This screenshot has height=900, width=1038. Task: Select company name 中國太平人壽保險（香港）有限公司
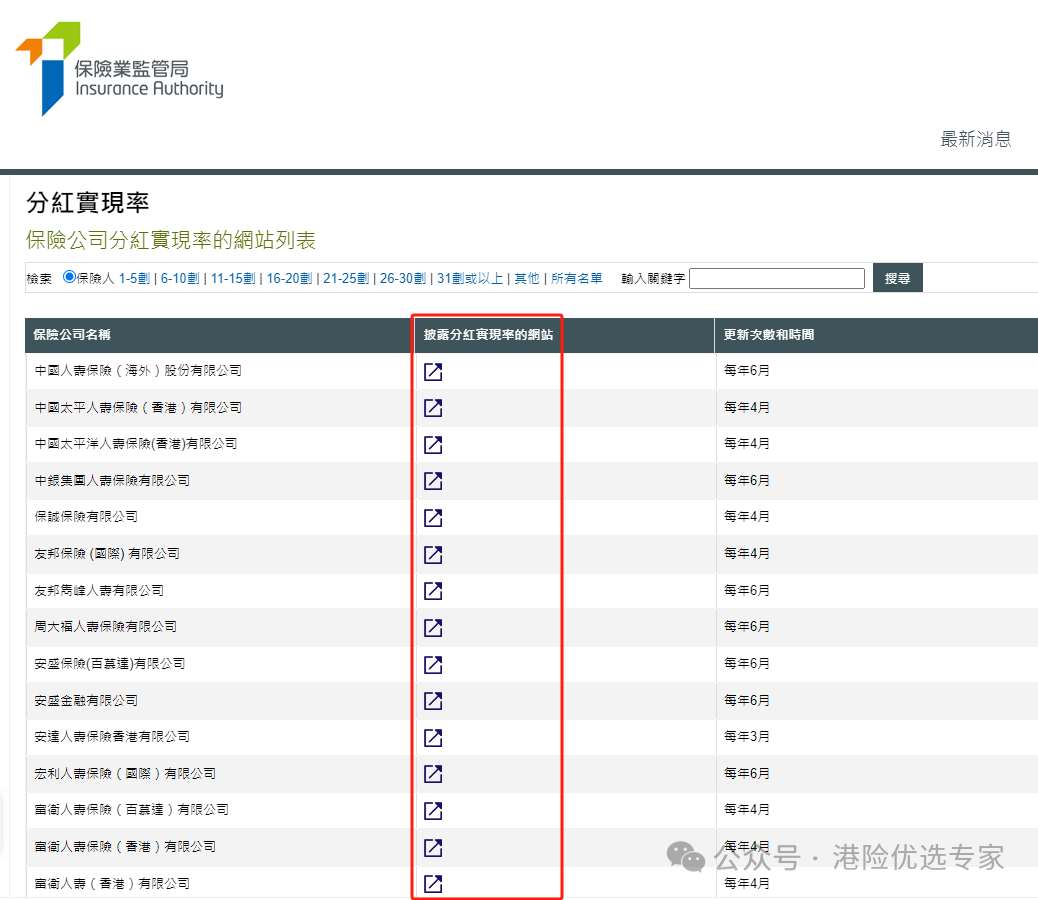(138, 408)
